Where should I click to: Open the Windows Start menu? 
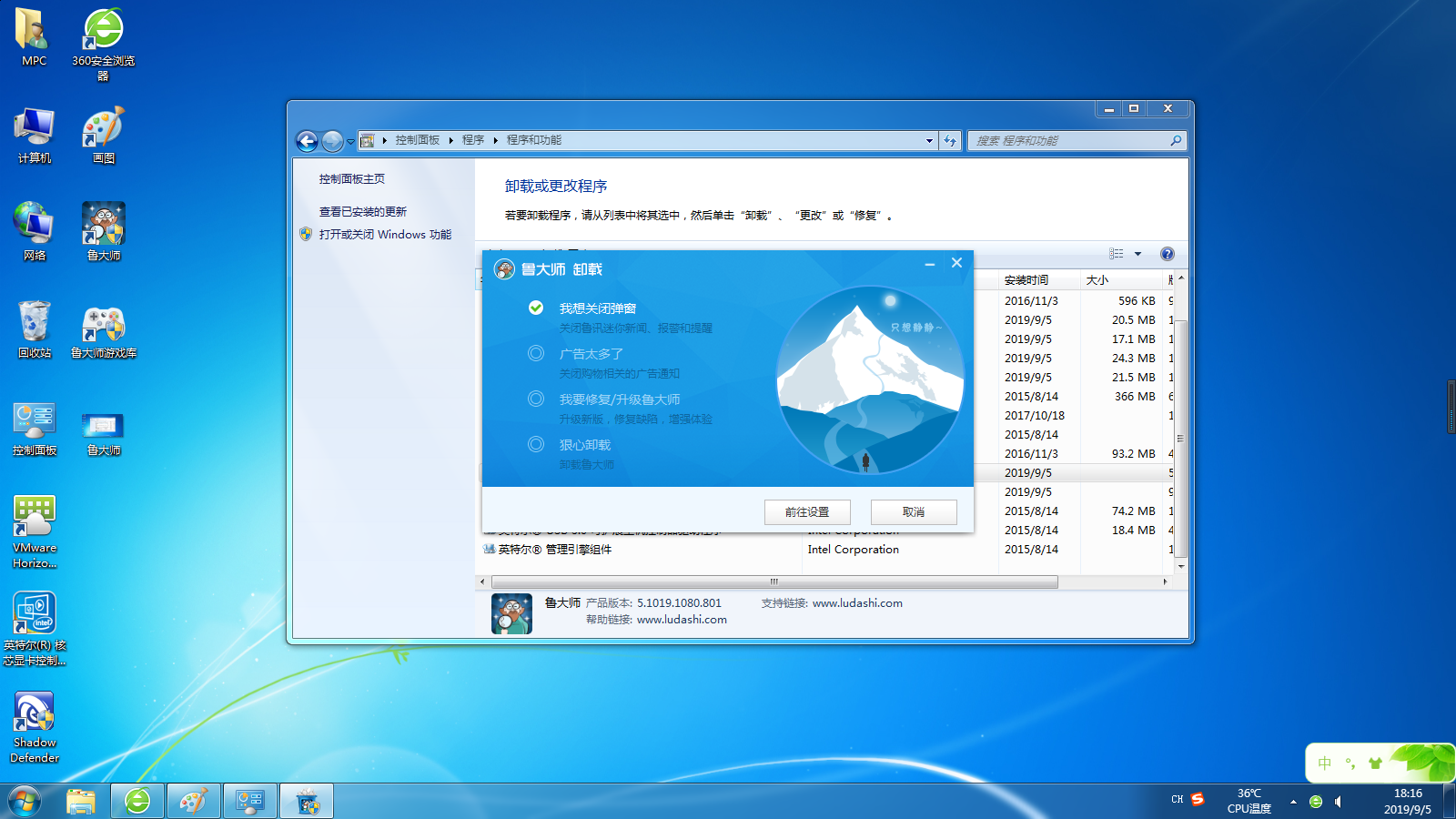[x=25, y=801]
